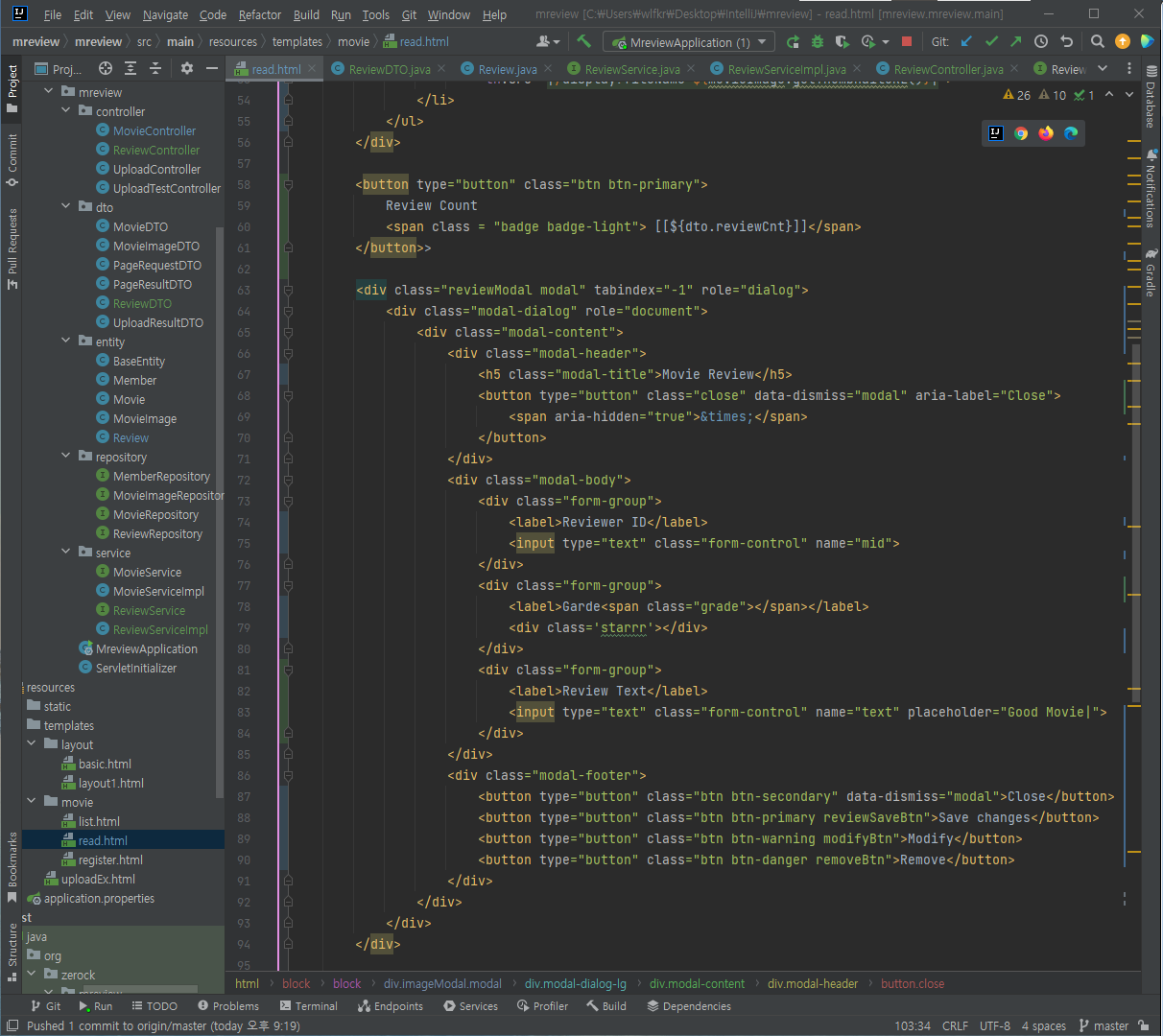
Task: Close the read.html editor tab
Action: click(x=312, y=68)
